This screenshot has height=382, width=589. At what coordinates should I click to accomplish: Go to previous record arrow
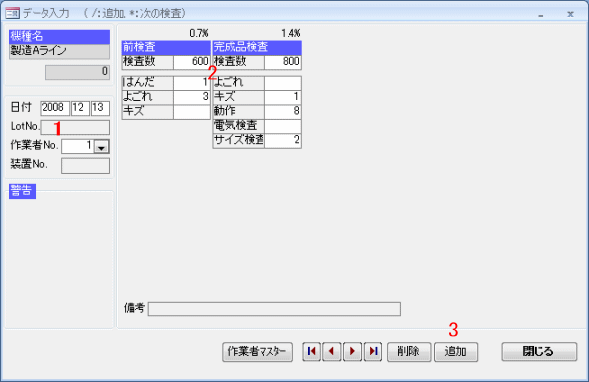tap(332, 351)
